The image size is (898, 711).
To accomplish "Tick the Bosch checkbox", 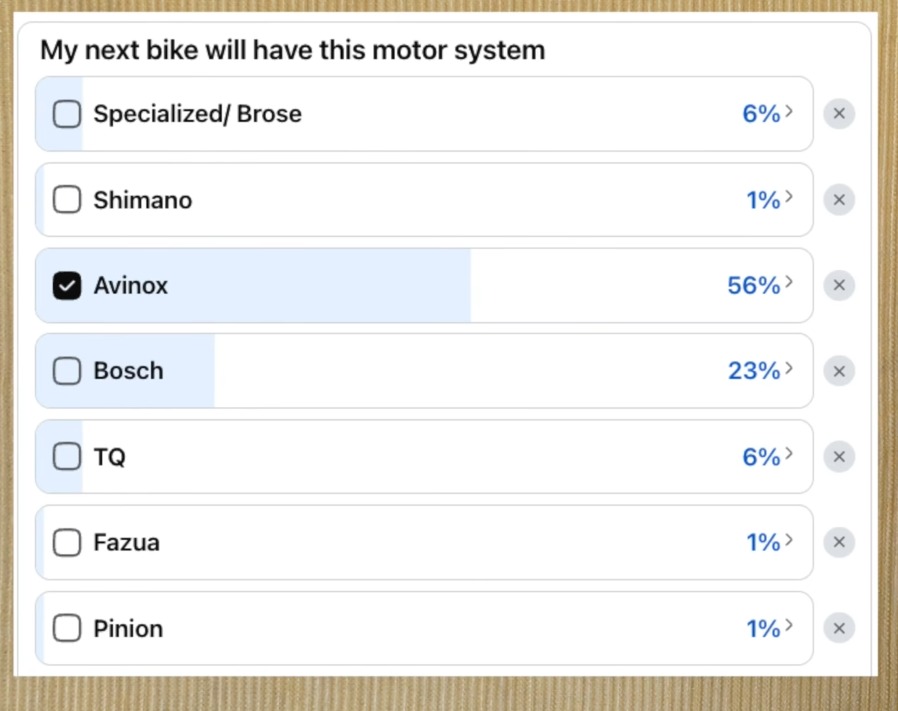I will pyautogui.click(x=67, y=371).
